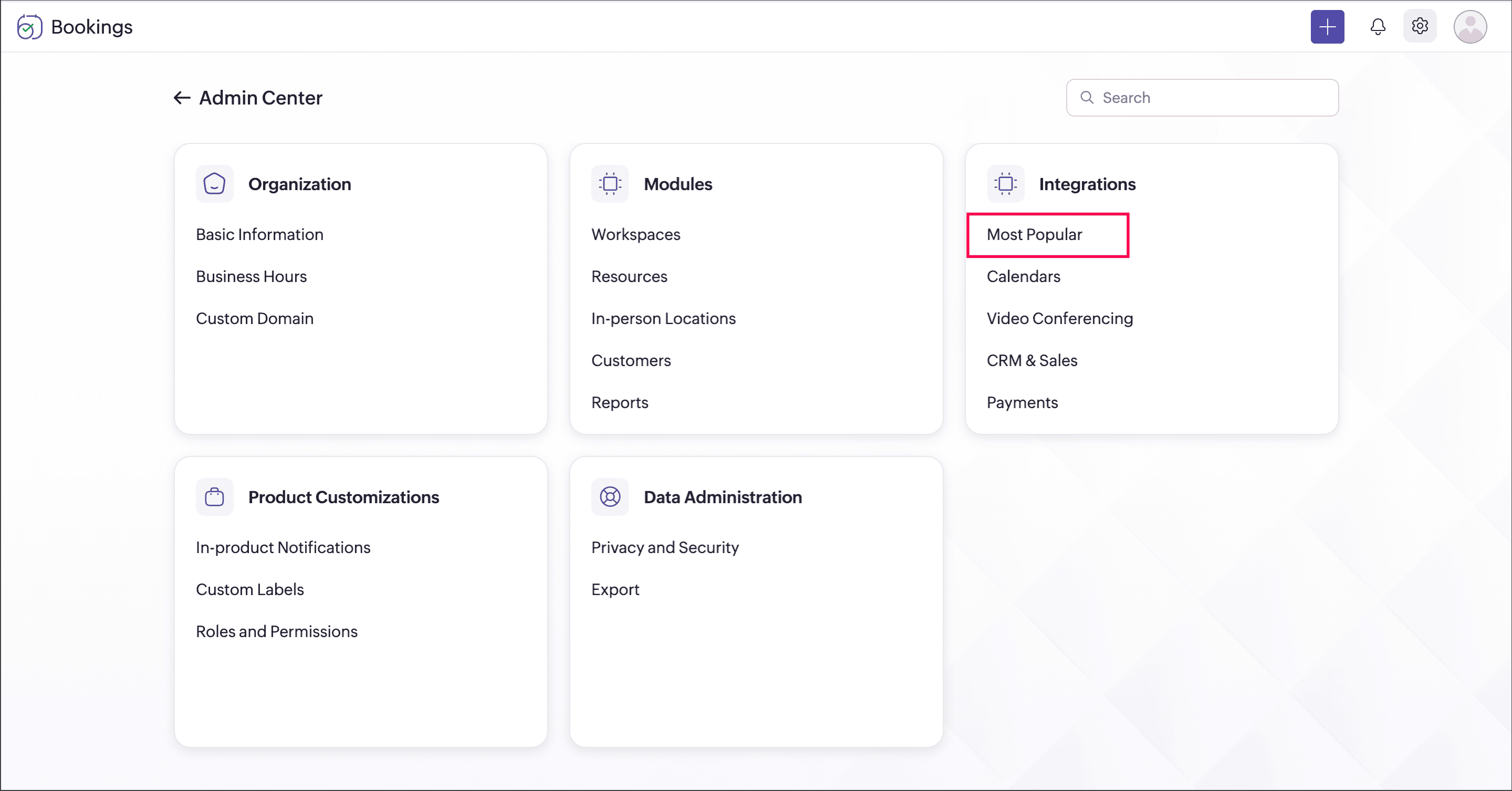Select Privacy and Security
1512x791 pixels.
pos(664,547)
